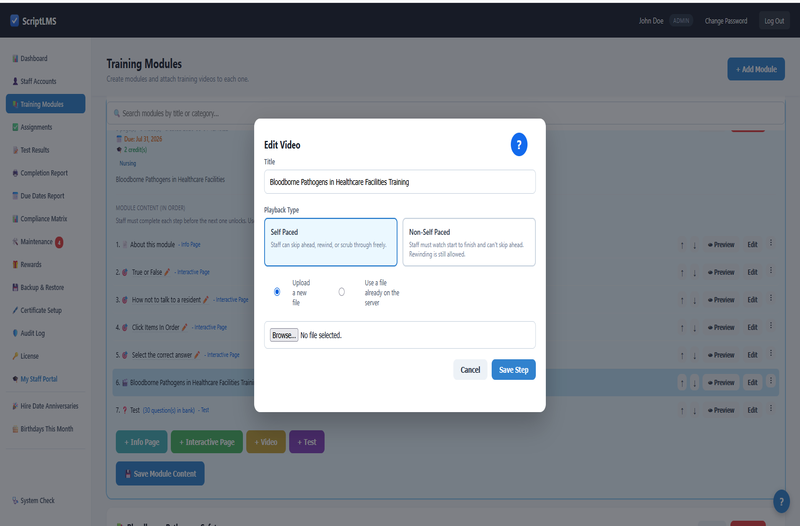Move 'Click Items In Order' step up
The width and height of the screenshot is (800, 526).
(x=682, y=328)
